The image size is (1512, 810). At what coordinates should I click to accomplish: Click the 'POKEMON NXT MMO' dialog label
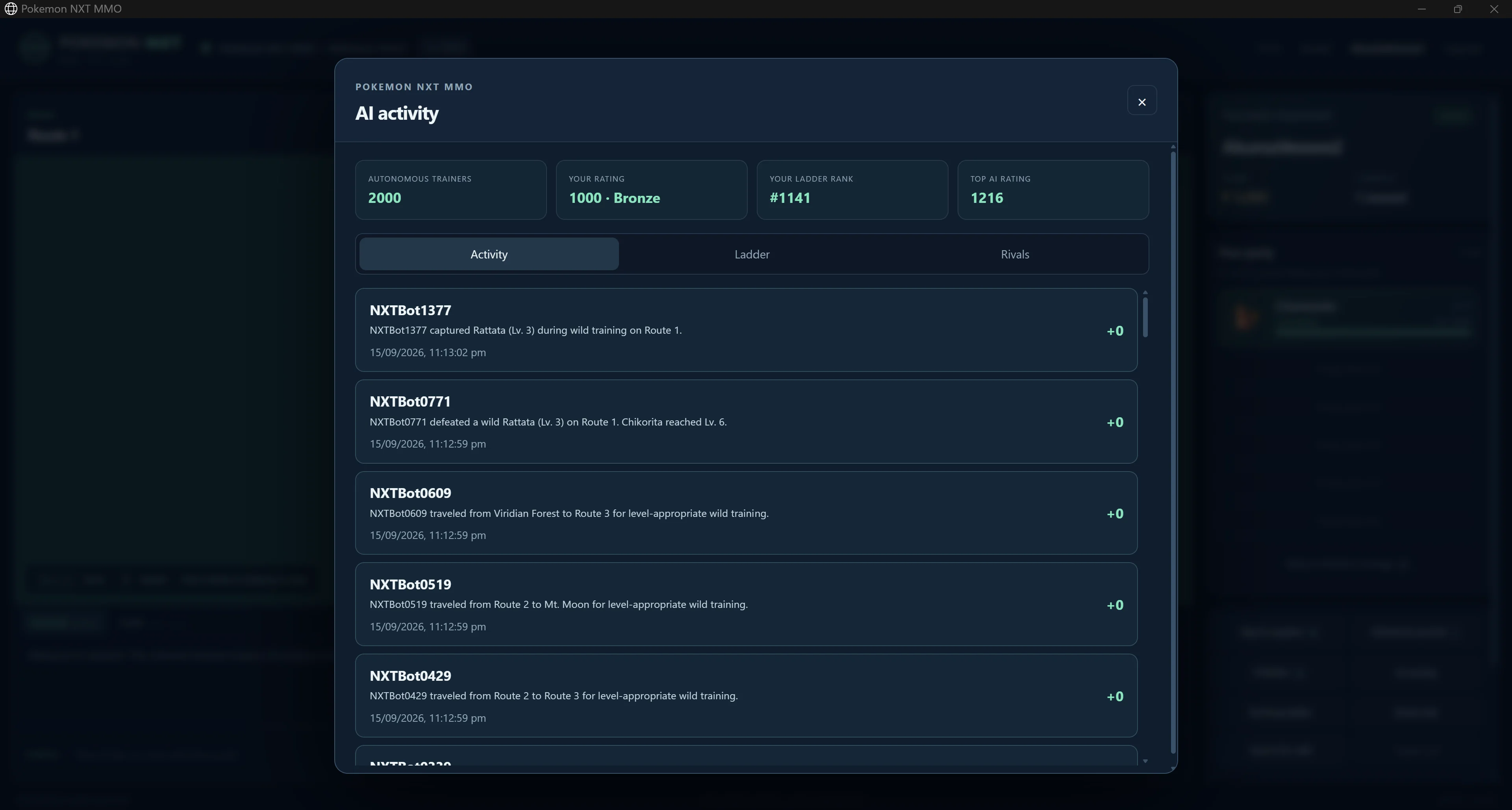[414, 87]
